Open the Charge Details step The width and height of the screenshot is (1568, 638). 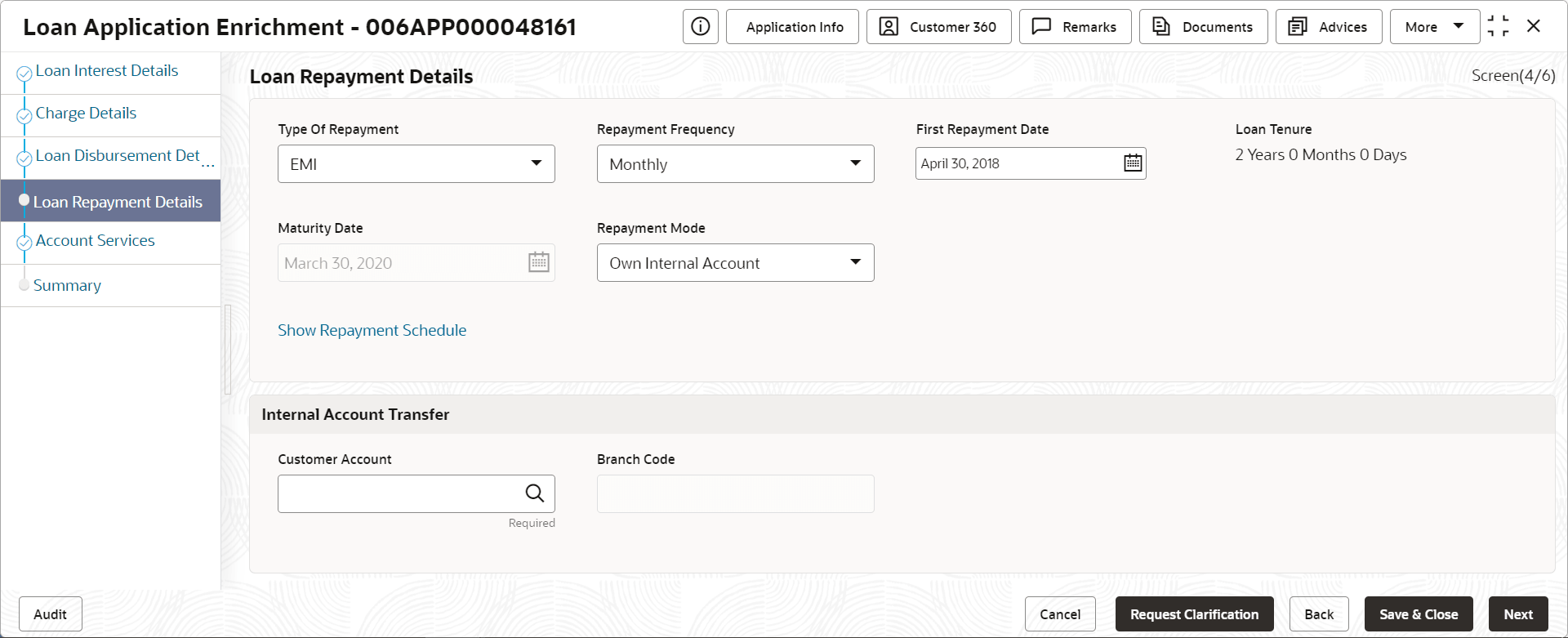pos(86,114)
